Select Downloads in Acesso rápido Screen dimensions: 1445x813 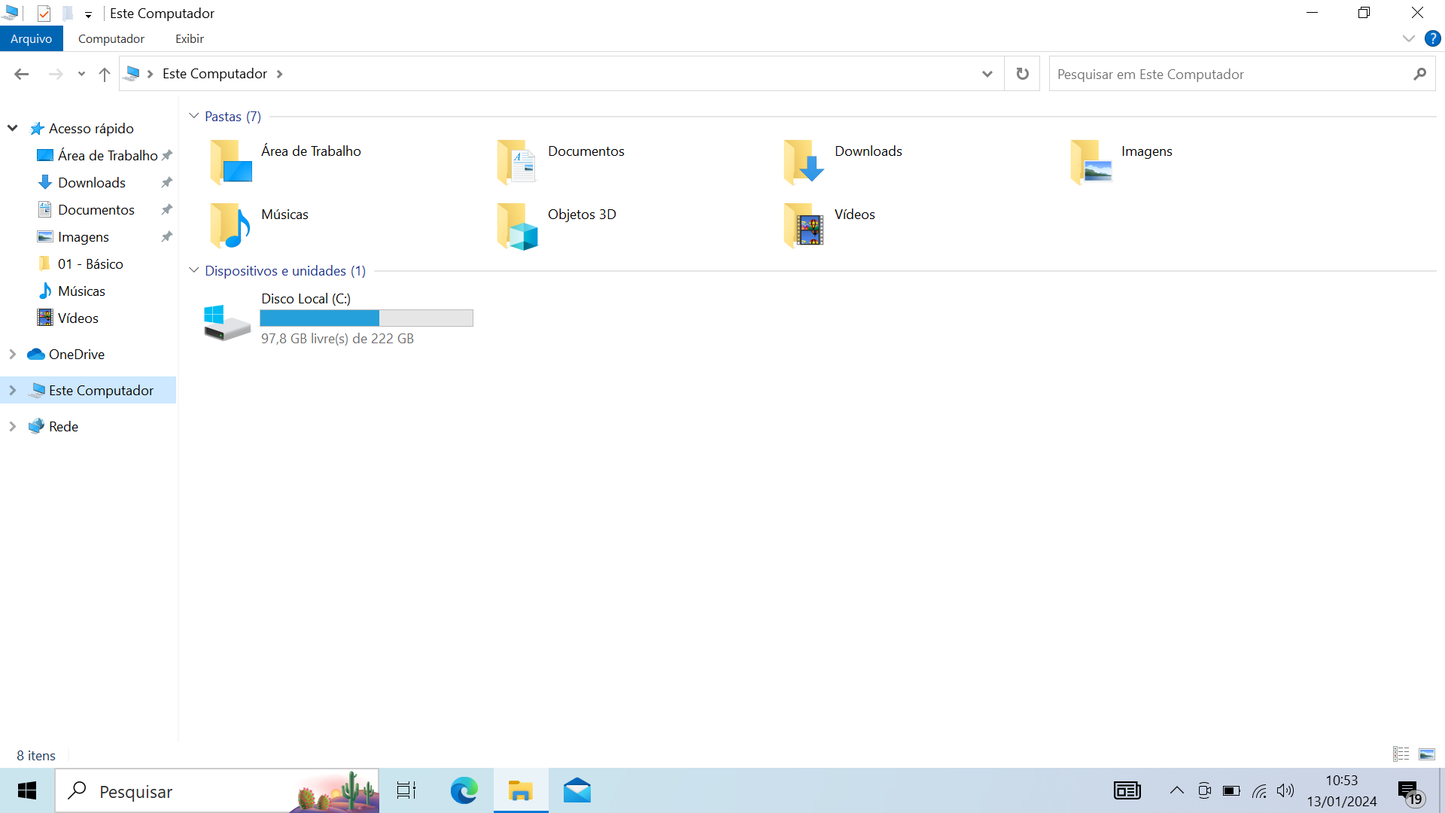pyautogui.click(x=91, y=183)
